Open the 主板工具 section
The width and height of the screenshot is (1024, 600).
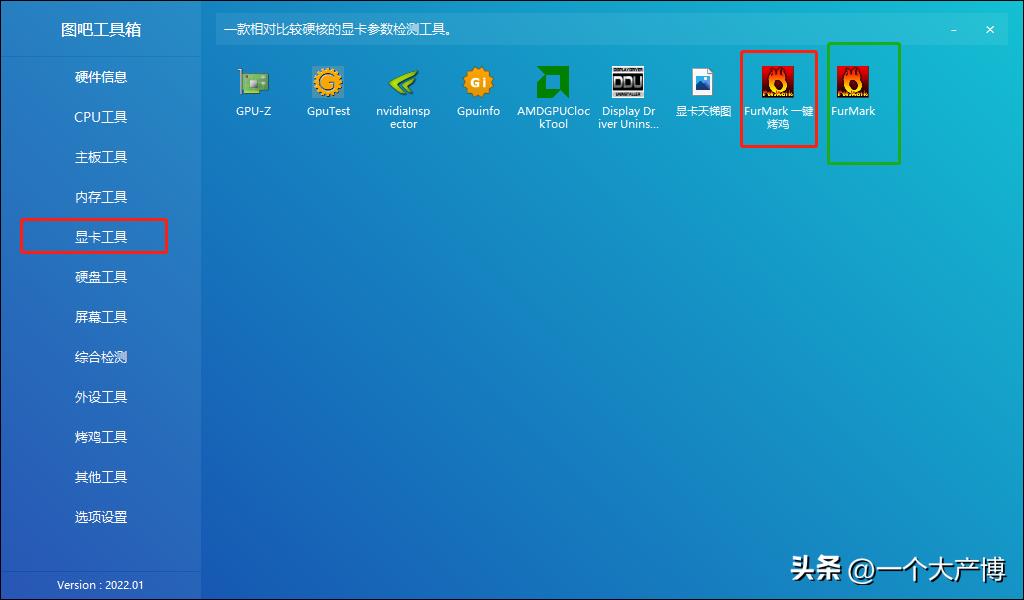(x=101, y=157)
